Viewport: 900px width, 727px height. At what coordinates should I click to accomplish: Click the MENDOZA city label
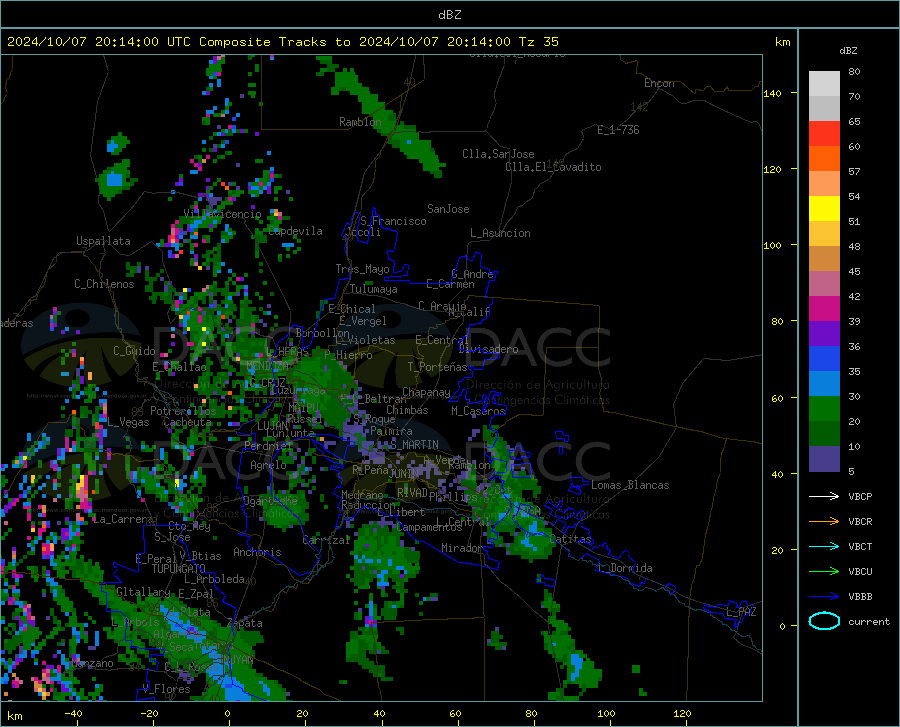click(x=267, y=366)
